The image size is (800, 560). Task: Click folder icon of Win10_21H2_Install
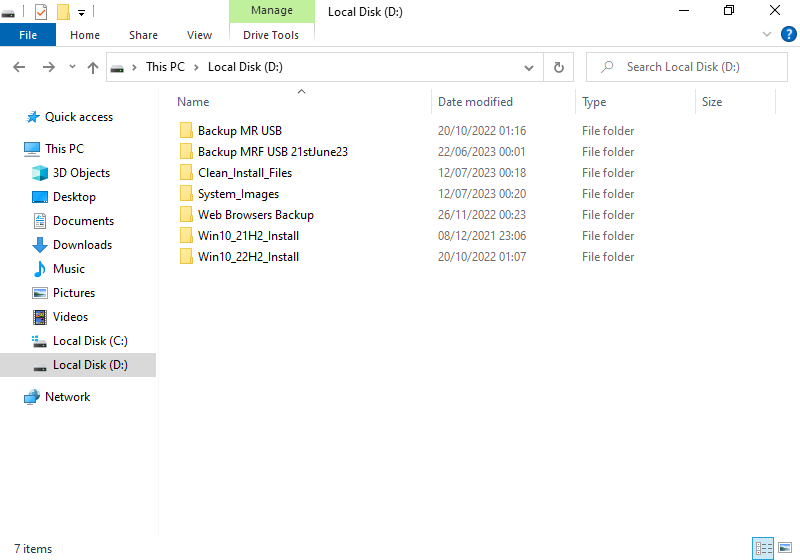[x=186, y=235]
